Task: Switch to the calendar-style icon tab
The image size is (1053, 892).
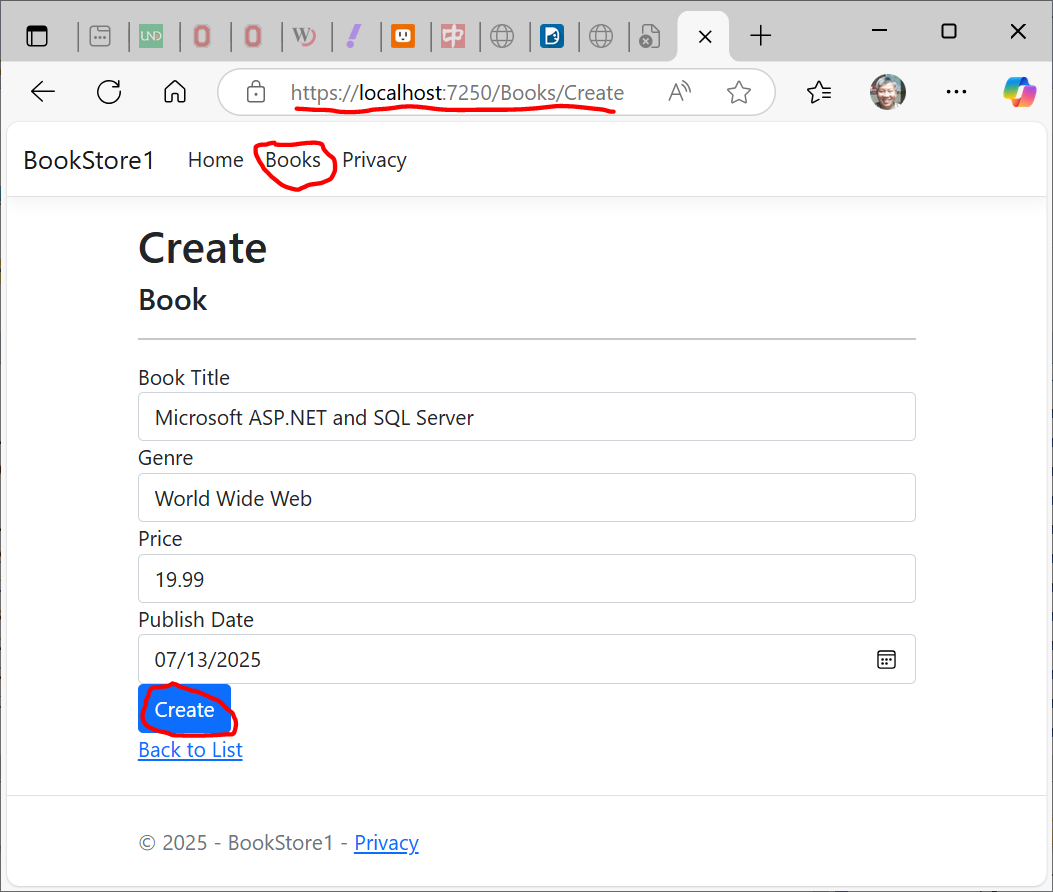Action: coord(100,36)
